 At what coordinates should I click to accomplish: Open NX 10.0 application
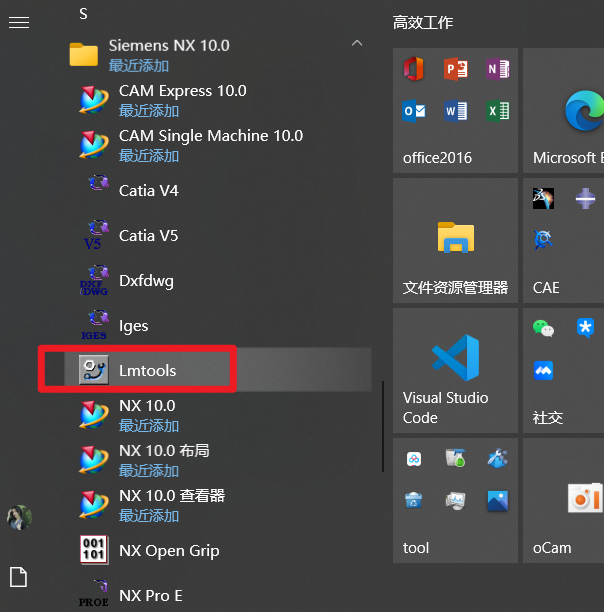[147, 406]
